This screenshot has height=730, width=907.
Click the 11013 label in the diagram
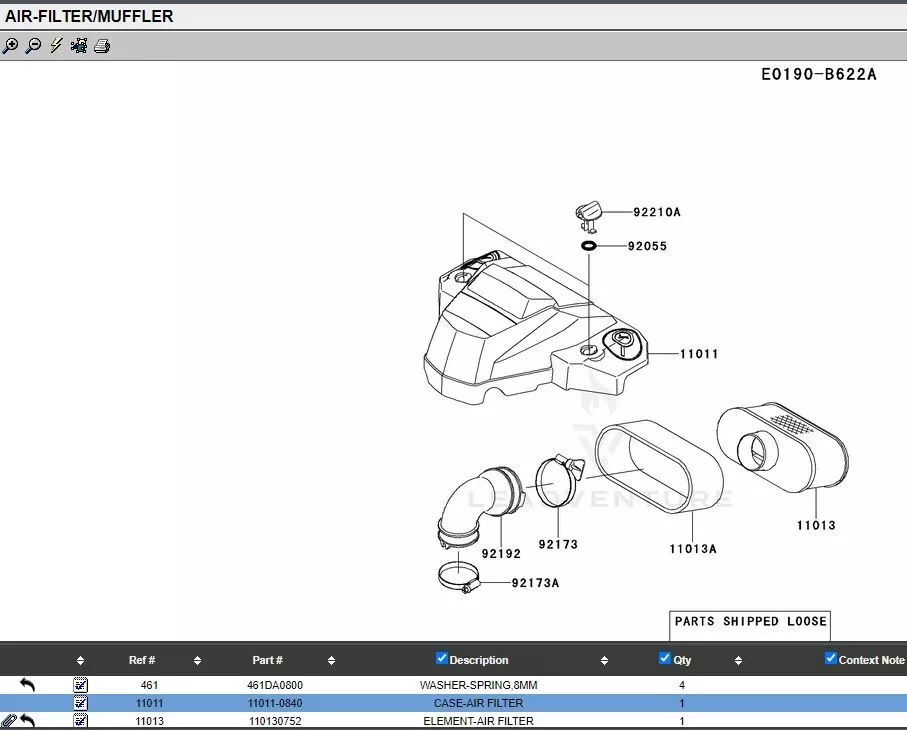[816, 525]
